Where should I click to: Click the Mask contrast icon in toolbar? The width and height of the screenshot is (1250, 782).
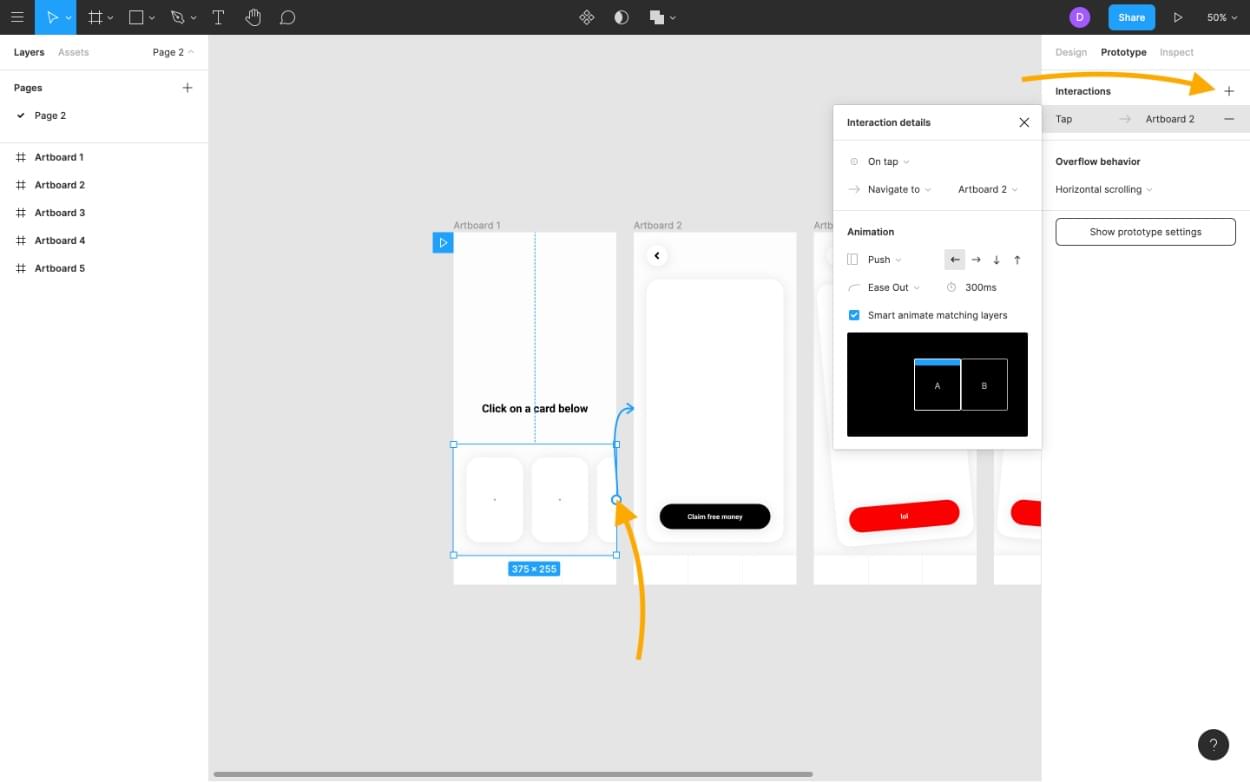pyautogui.click(x=621, y=17)
